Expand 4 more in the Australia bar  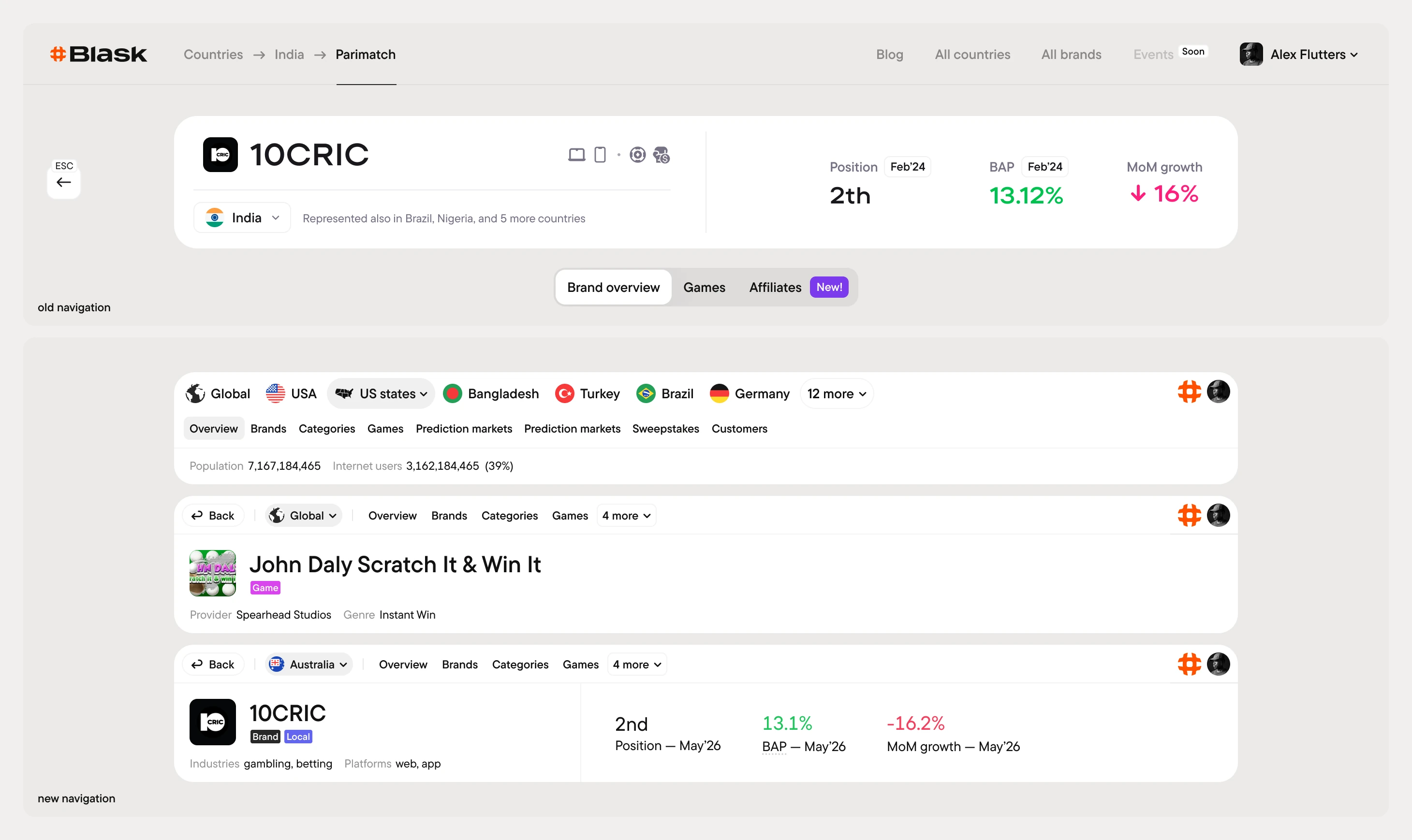tap(637, 665)
